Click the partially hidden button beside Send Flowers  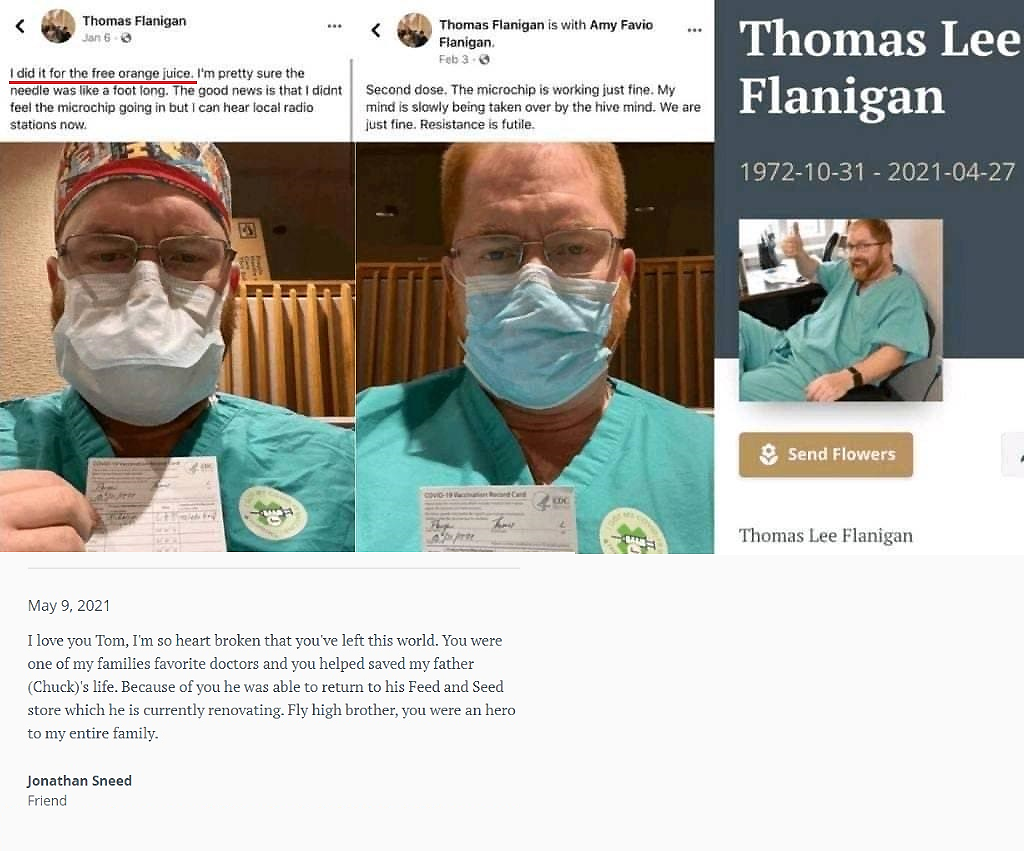point(1013,455)
